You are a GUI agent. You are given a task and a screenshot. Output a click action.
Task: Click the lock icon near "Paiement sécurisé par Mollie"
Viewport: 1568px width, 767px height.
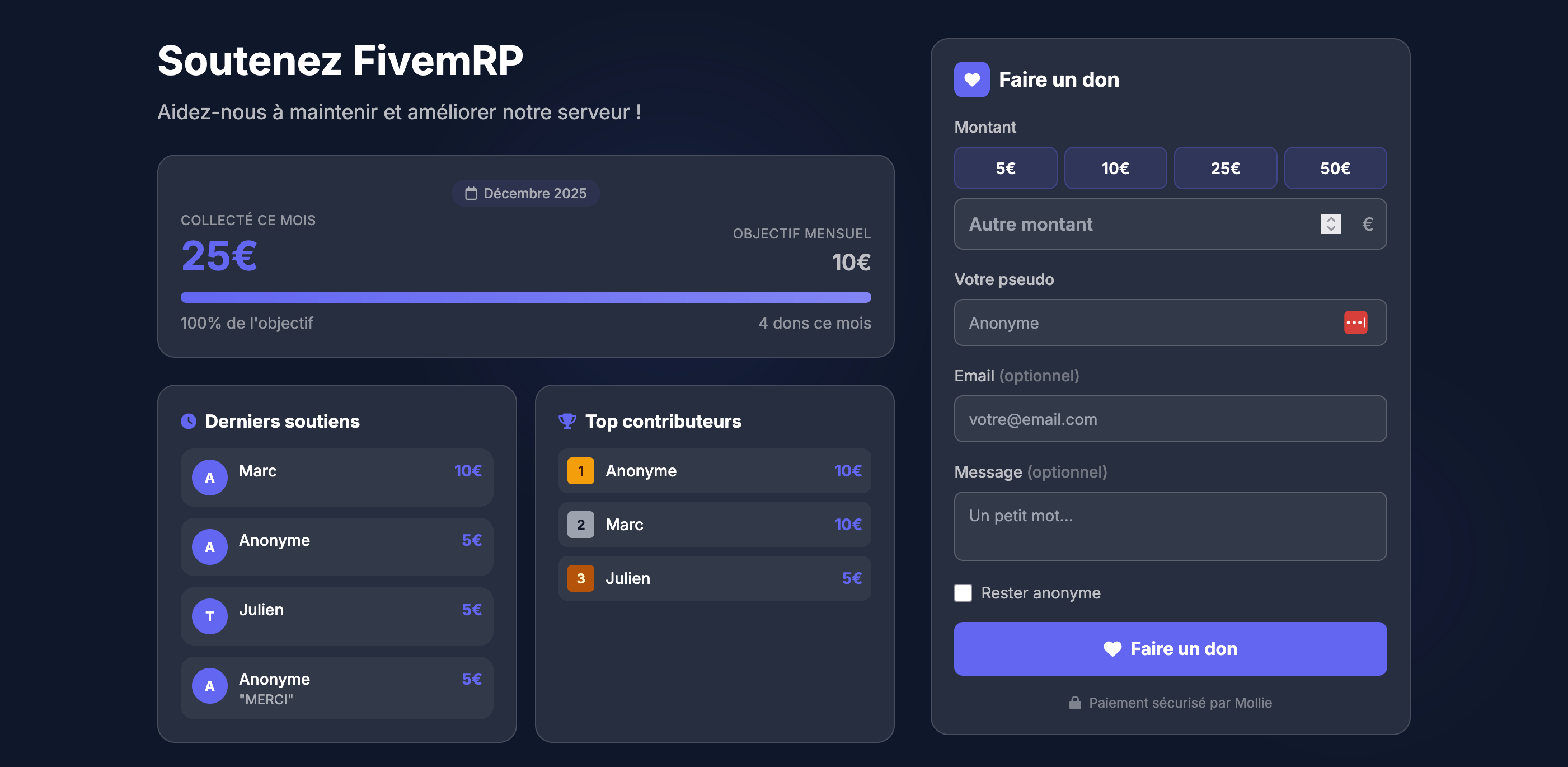point(1074,702)
